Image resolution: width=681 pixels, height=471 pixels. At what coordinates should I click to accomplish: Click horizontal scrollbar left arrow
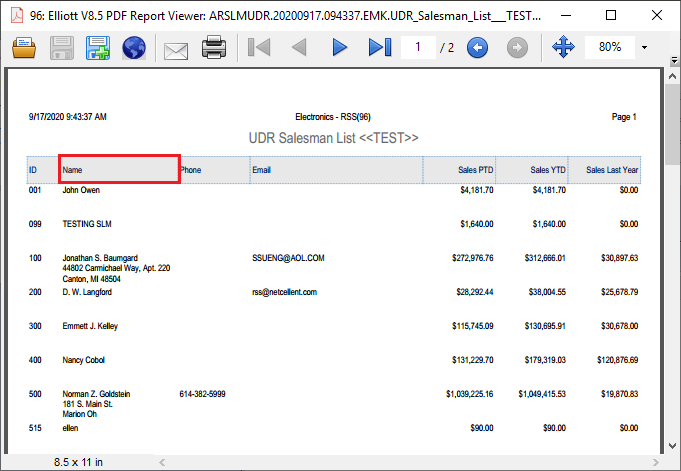coord(162,462)
